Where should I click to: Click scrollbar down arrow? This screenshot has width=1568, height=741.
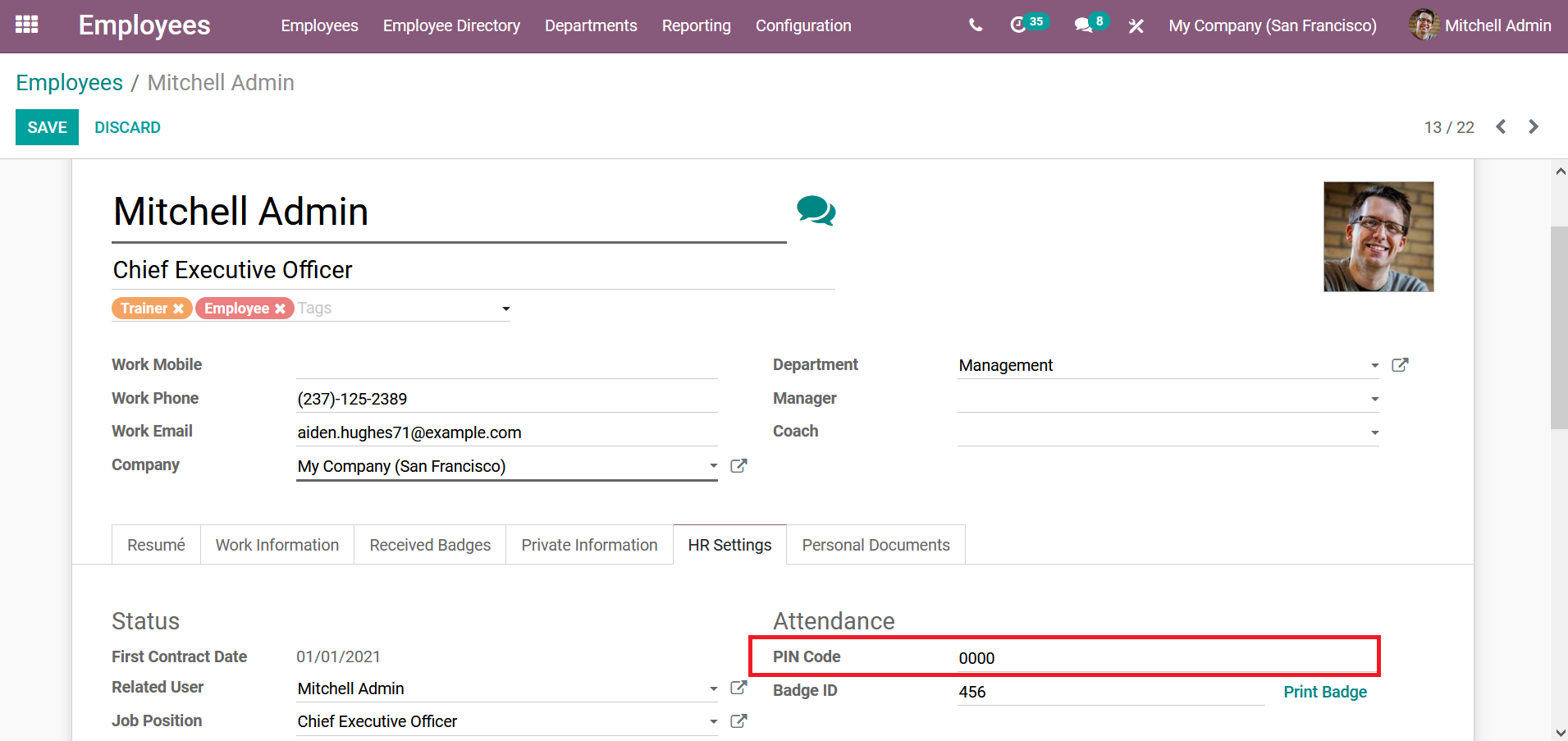(x=1560, y=733)
